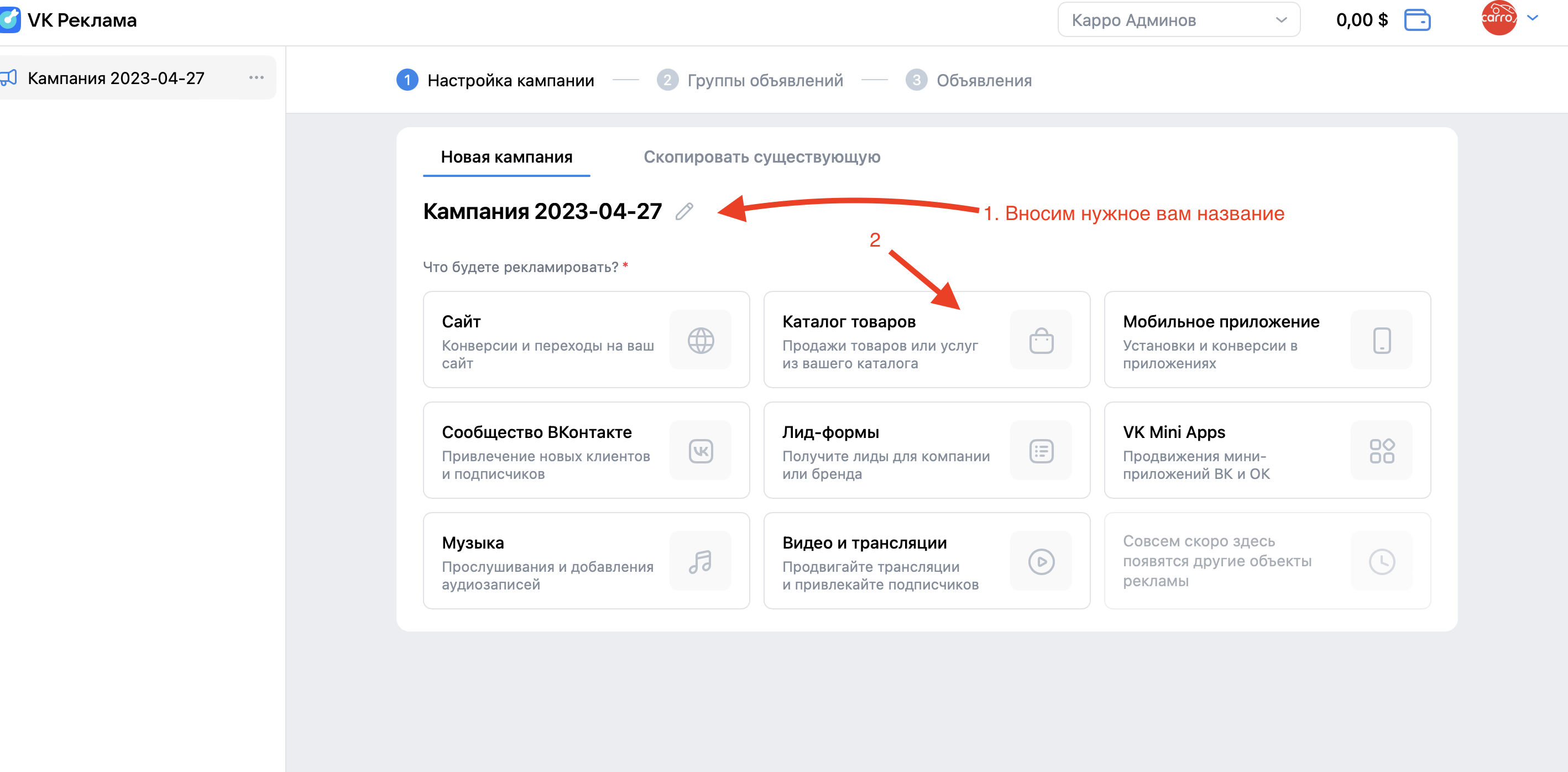This screenshot has height=772, width=1568.
Task: Expand the profile avatar menu chevron
Action: point(1533,18)
